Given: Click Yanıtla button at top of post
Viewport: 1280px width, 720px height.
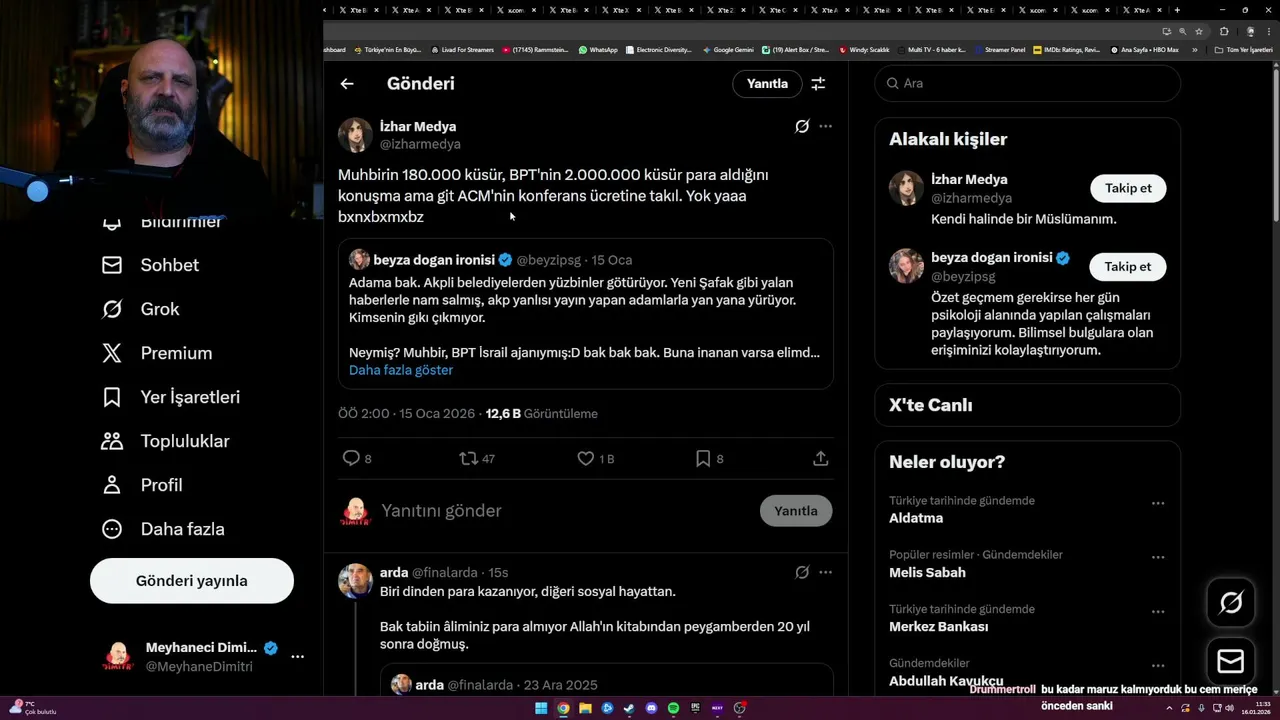Looking at the screenshot, I should pyautogui.click(x=767, y=84).
